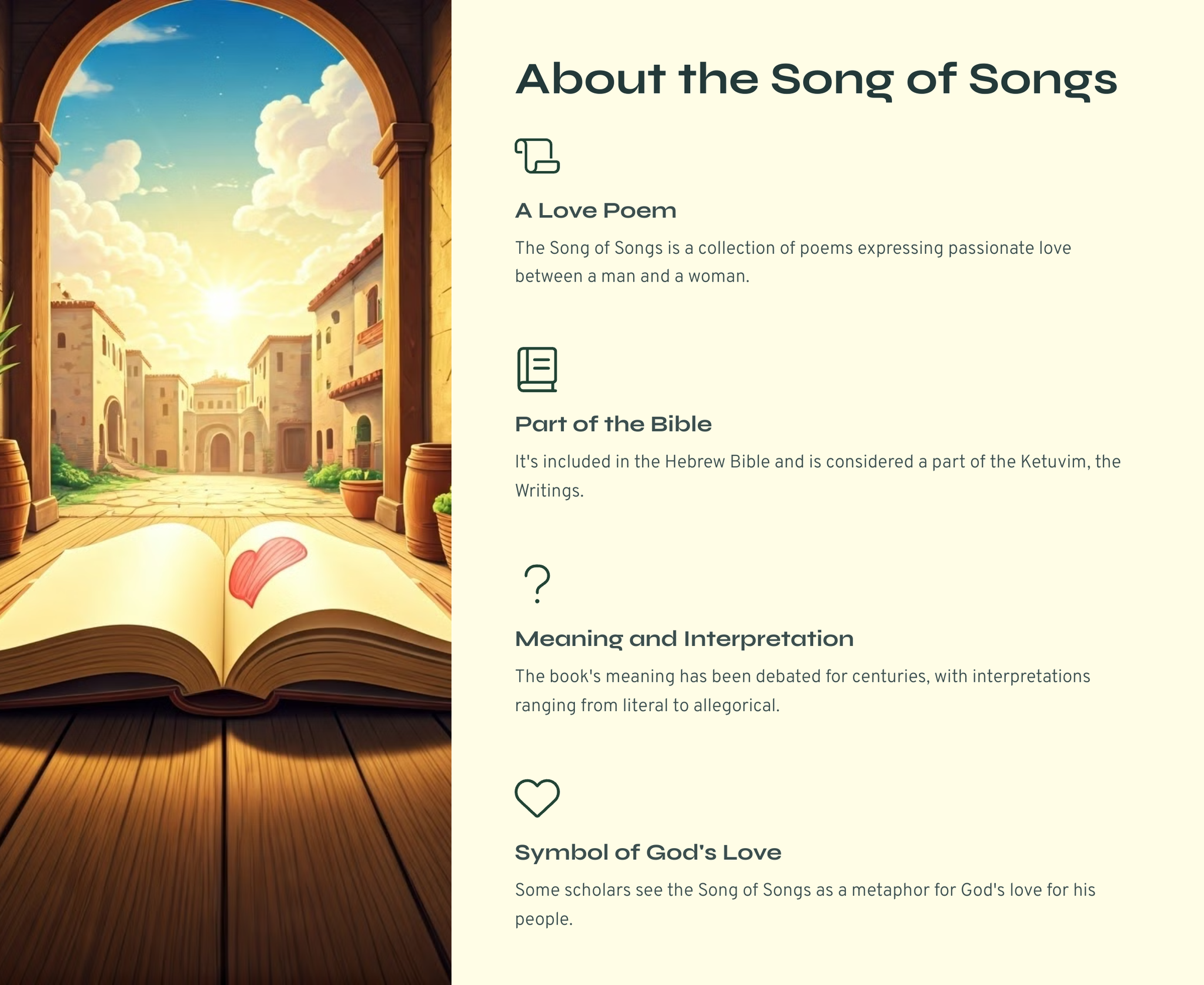Select the 'Symbol of God's Love' heading
The width and height of the screenshot is (1204, 985).
(x=648, y=853)
